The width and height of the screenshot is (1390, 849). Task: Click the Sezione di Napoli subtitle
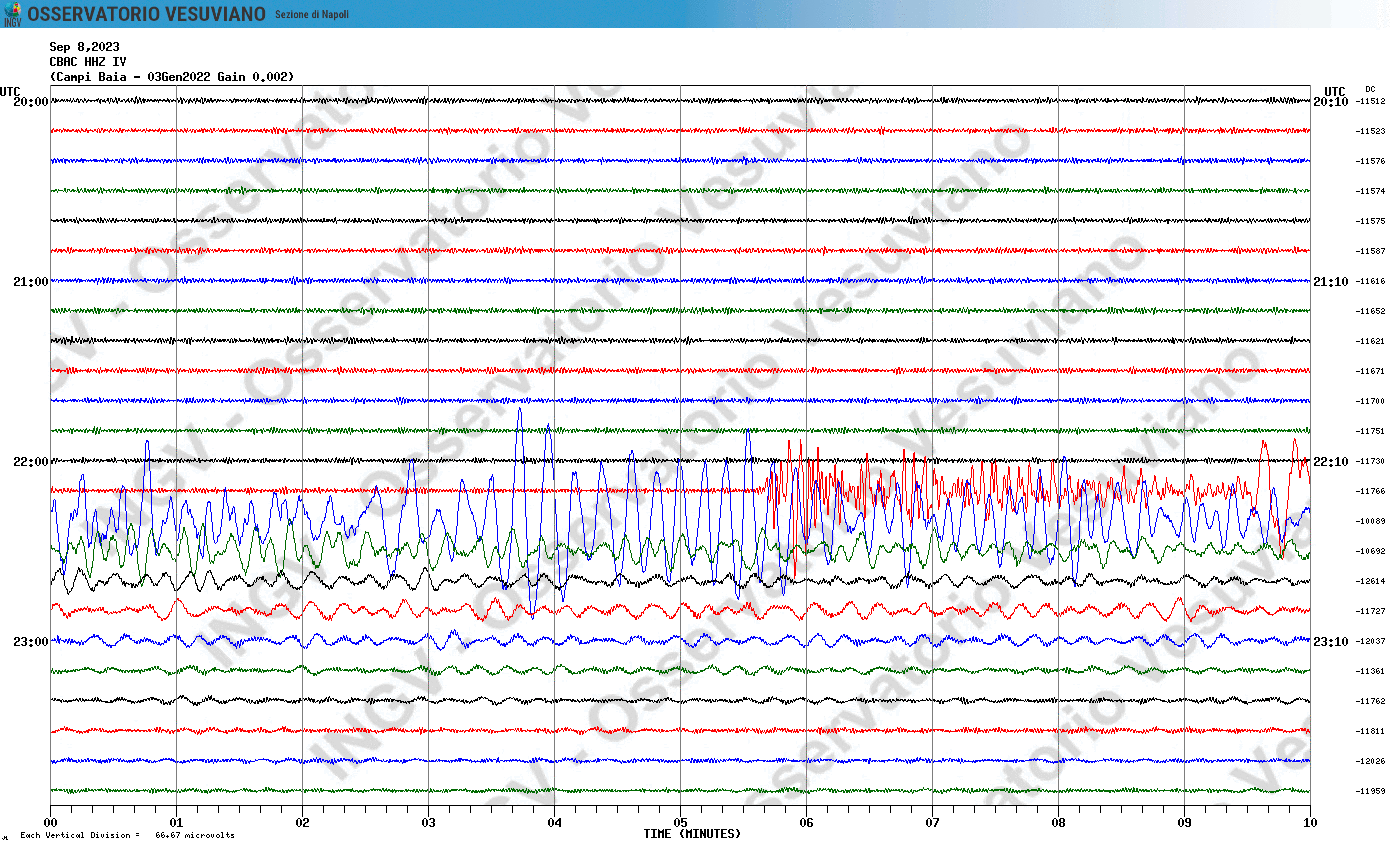[312, 14]
